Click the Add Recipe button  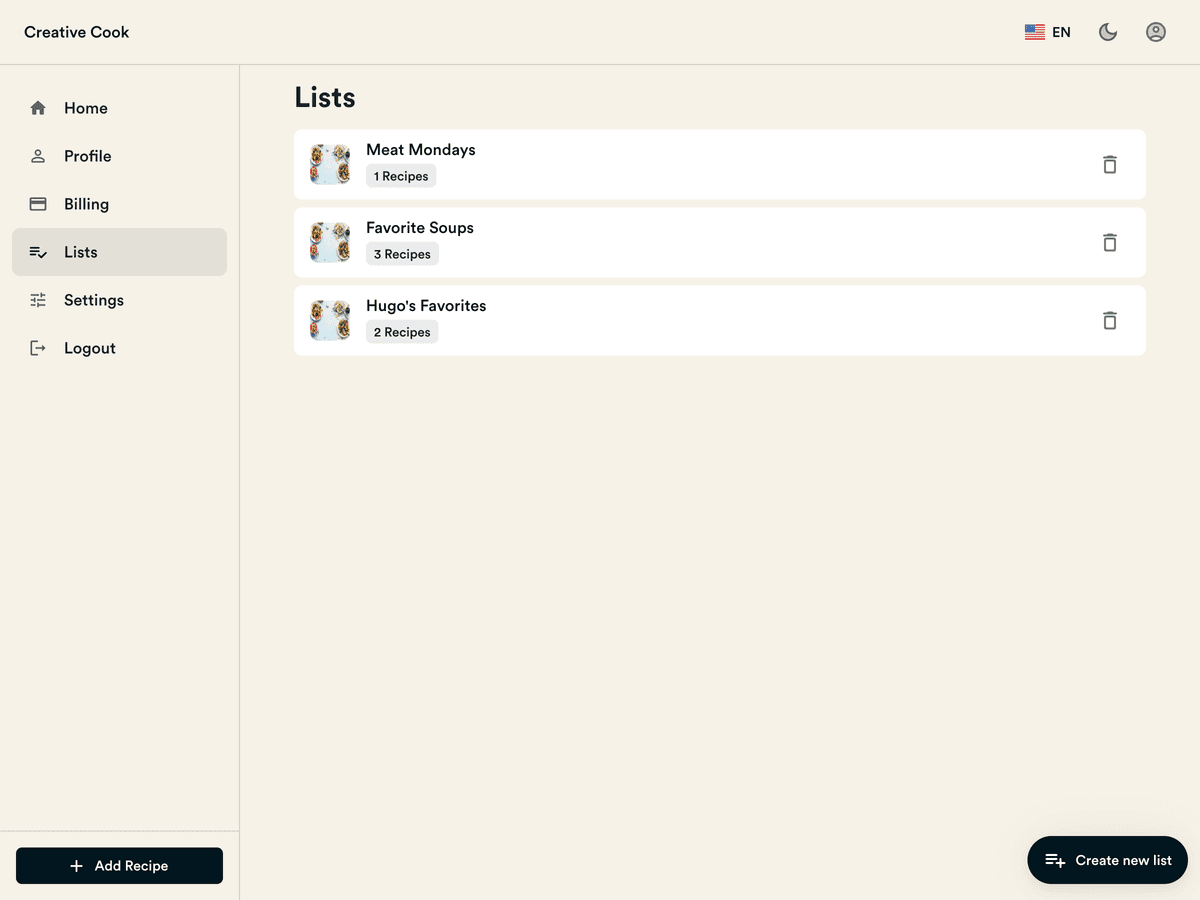click(x=119, y=865)
